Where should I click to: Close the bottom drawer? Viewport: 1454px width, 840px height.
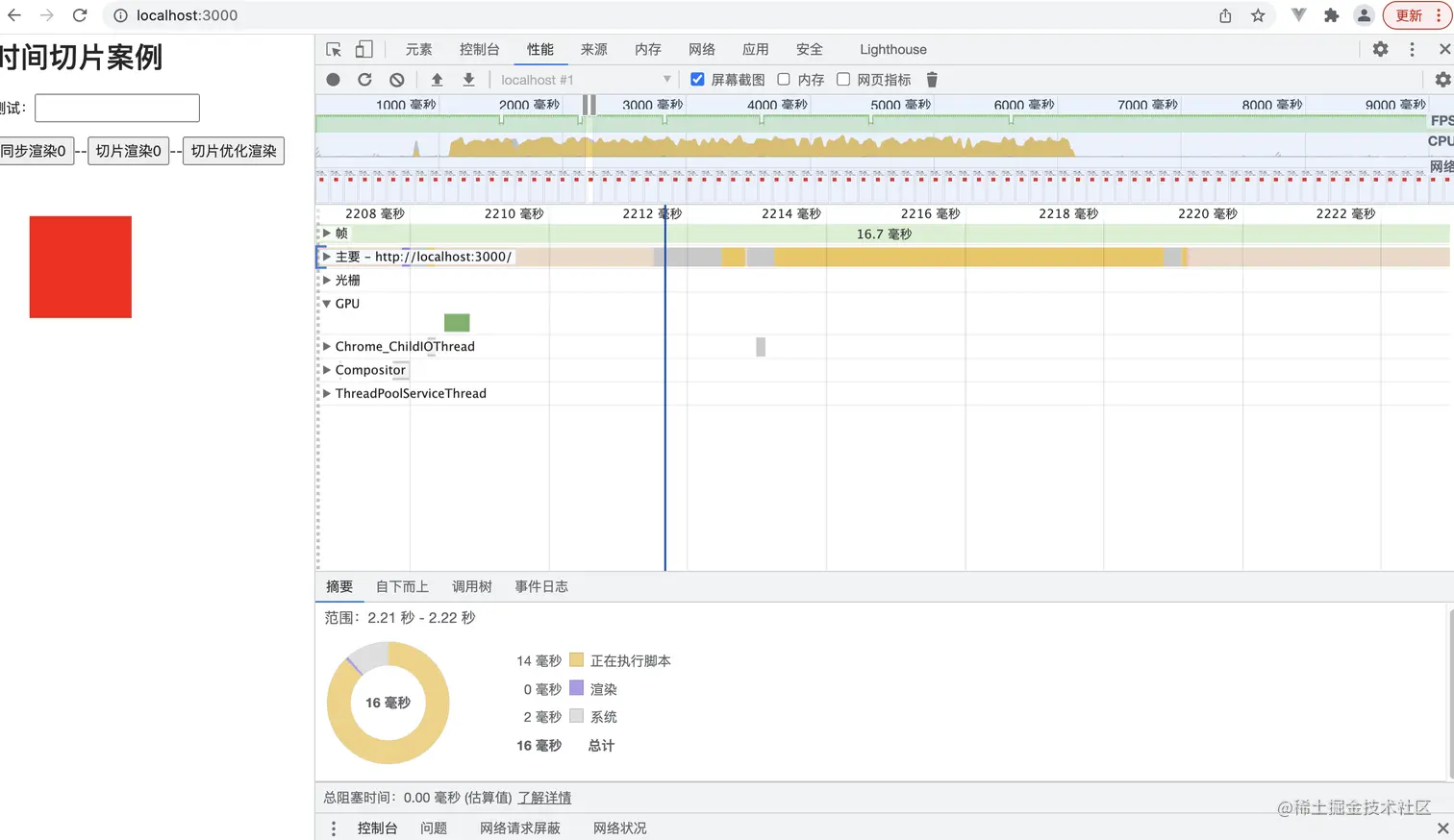tap(1442, 828)
